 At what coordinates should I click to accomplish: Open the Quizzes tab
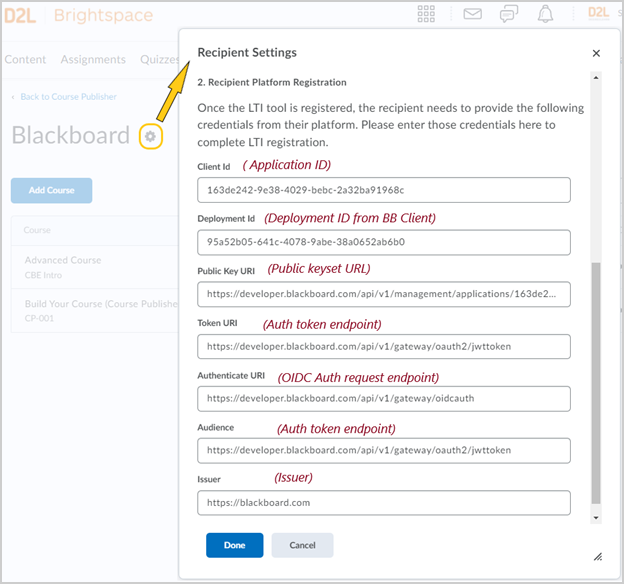tap(159, 59)
